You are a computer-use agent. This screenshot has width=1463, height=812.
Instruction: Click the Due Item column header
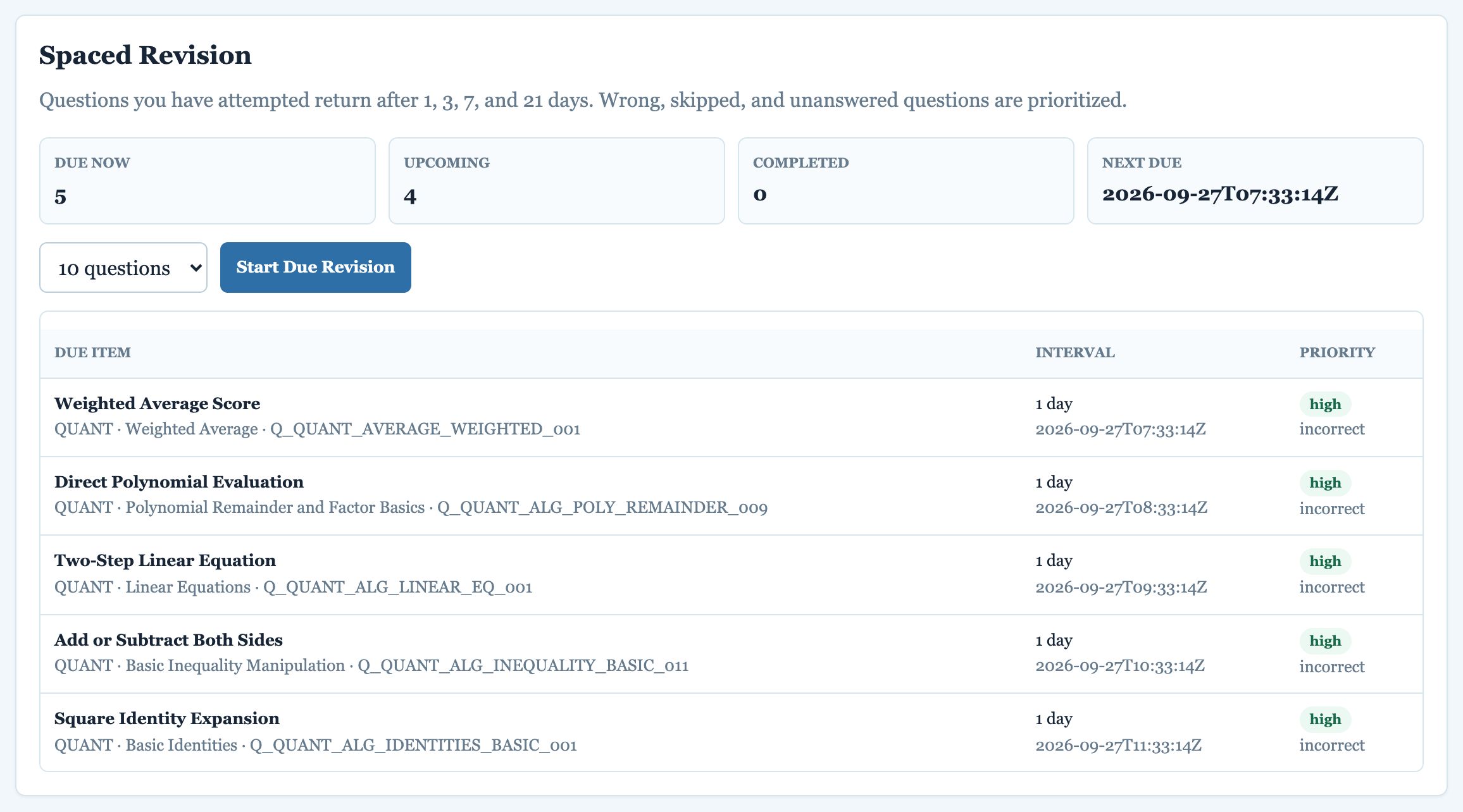coord(92,353)
